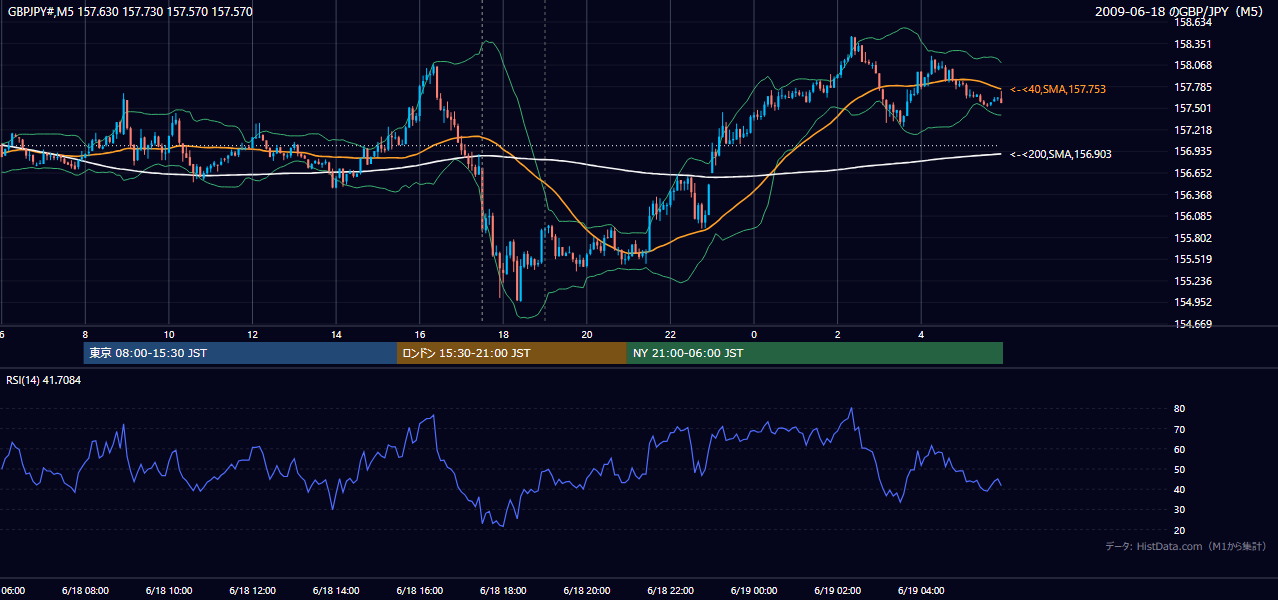The height and width of the screenshot is (600, 1278).
Task: Click the chart hour tick 10
Action: [169, 334]
